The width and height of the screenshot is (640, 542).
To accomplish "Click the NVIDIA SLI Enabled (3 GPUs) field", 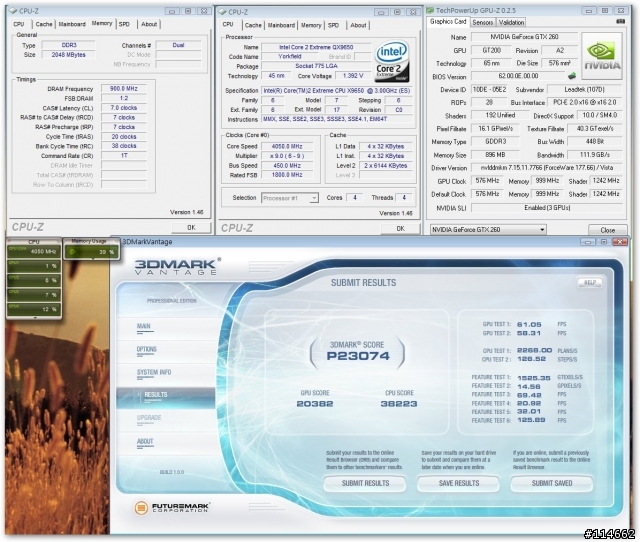I will (547, 208).
